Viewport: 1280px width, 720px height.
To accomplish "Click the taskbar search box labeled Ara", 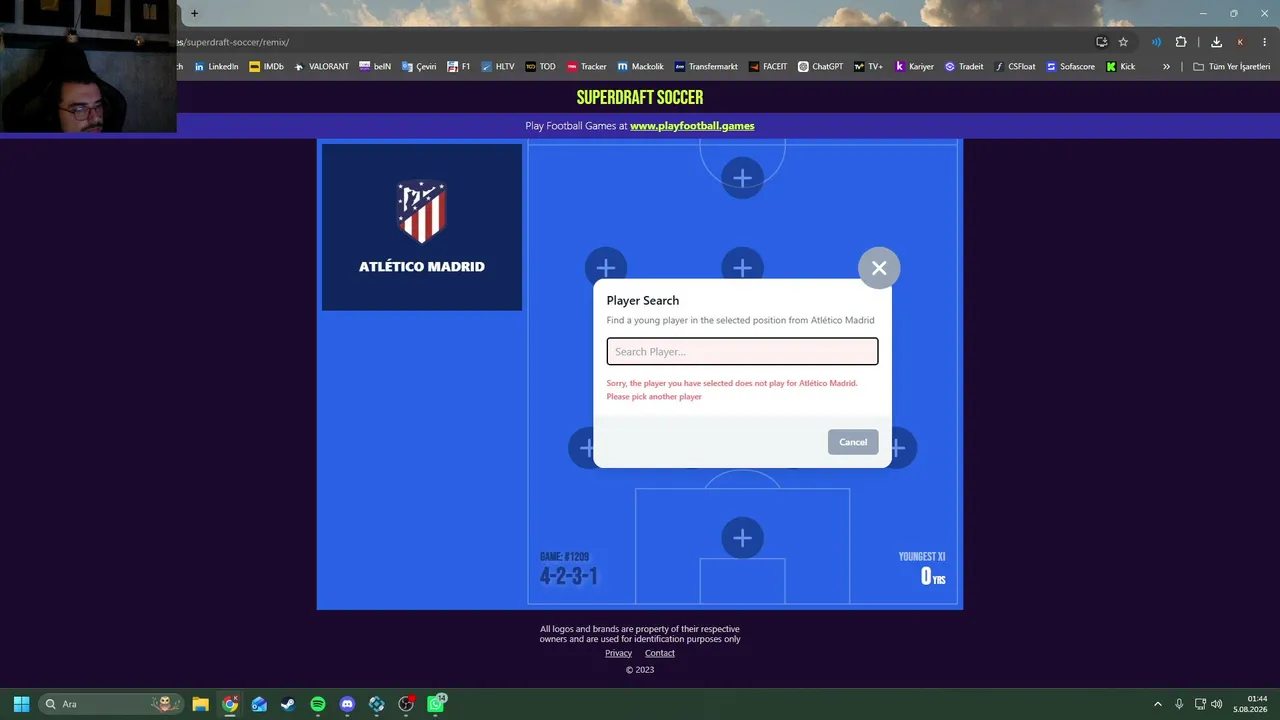I will tap(112, 704).
